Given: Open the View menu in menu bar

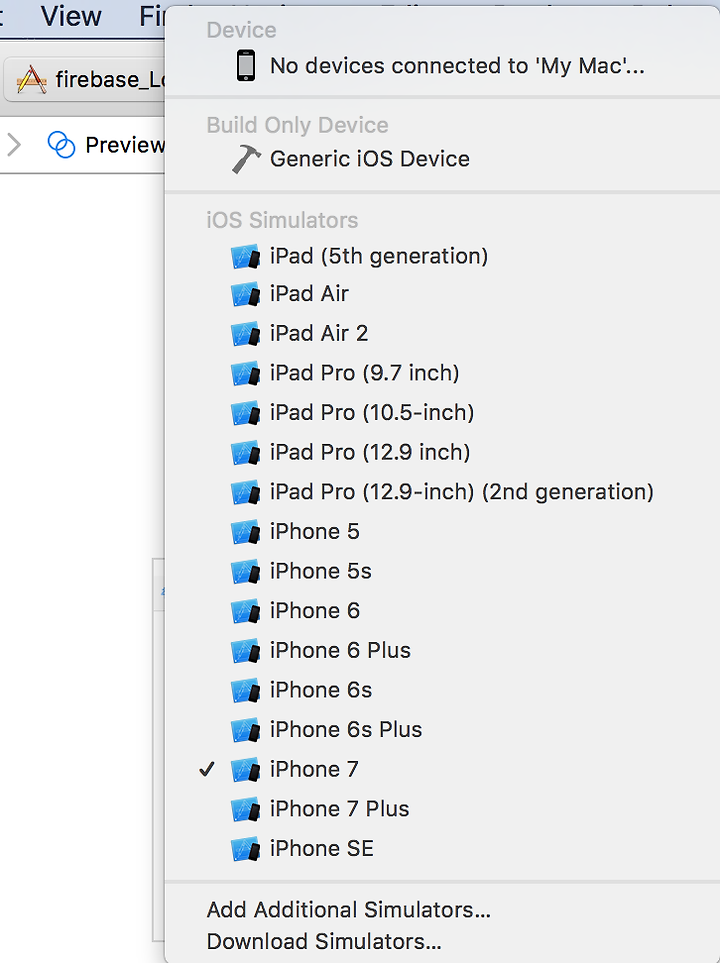Looking at the screenshot, I should 71,15.
